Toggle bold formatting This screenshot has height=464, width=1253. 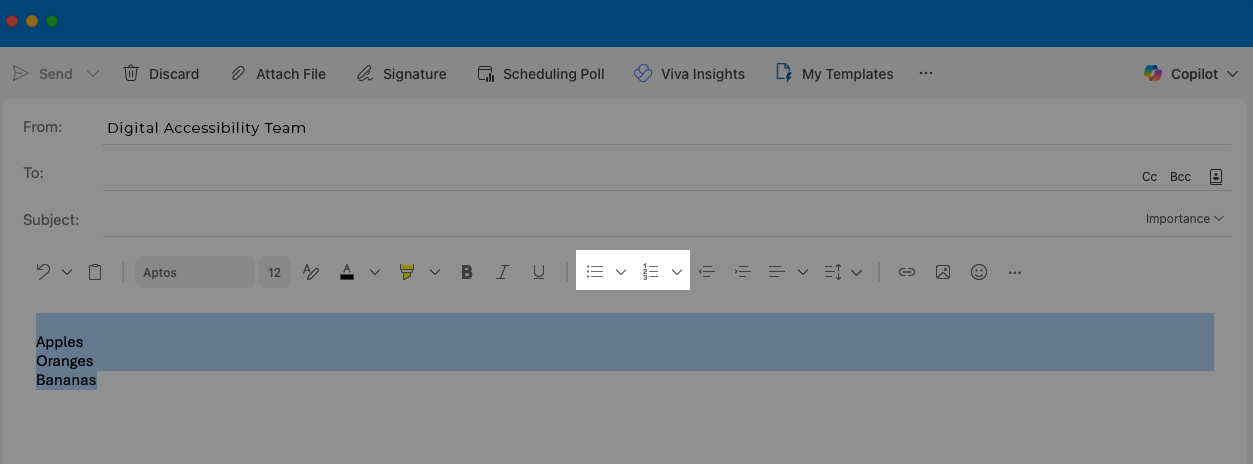tap(466, 272)
